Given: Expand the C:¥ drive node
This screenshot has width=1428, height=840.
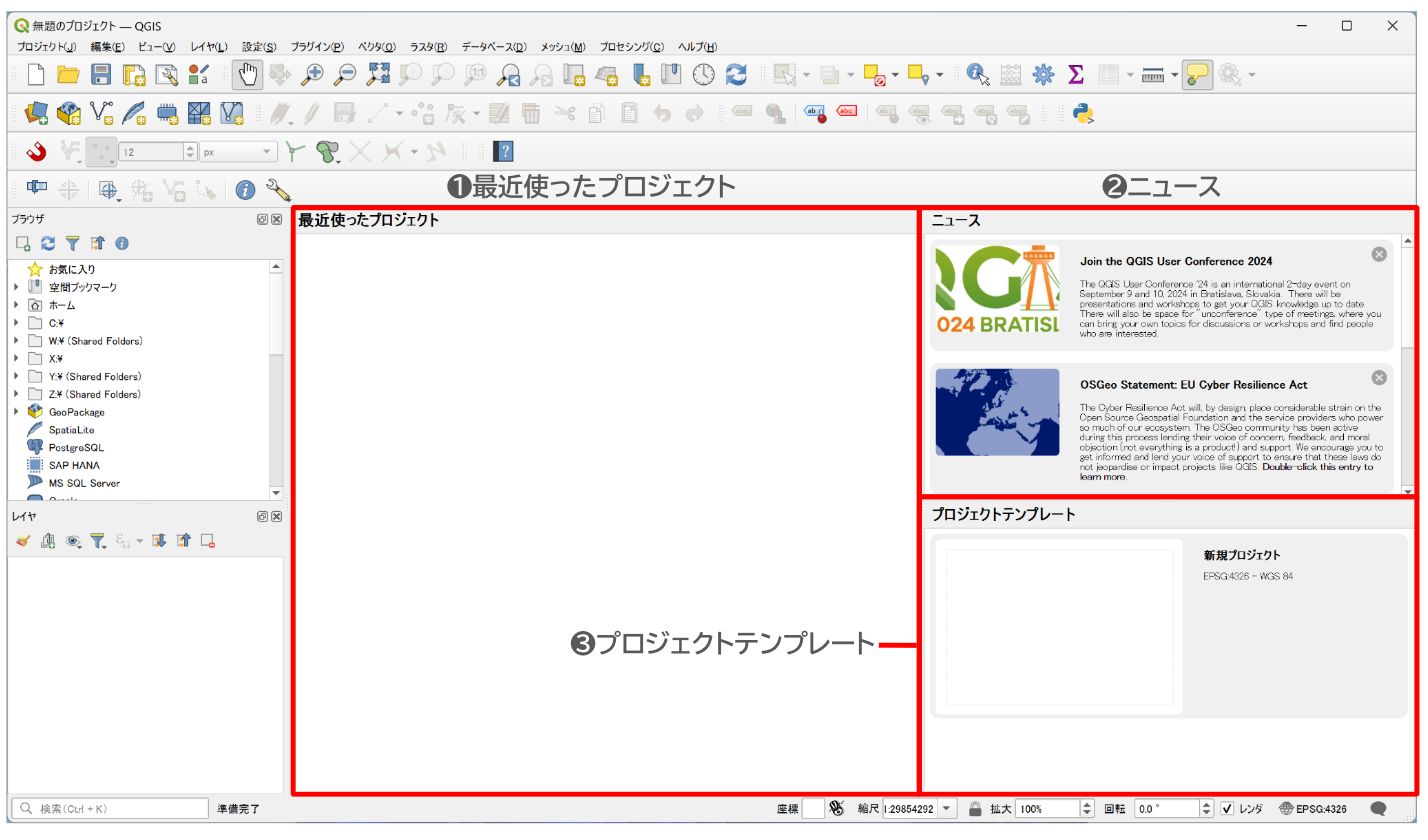Looking at the screenshot, I should pyautogui.click(x=16, y=323).
